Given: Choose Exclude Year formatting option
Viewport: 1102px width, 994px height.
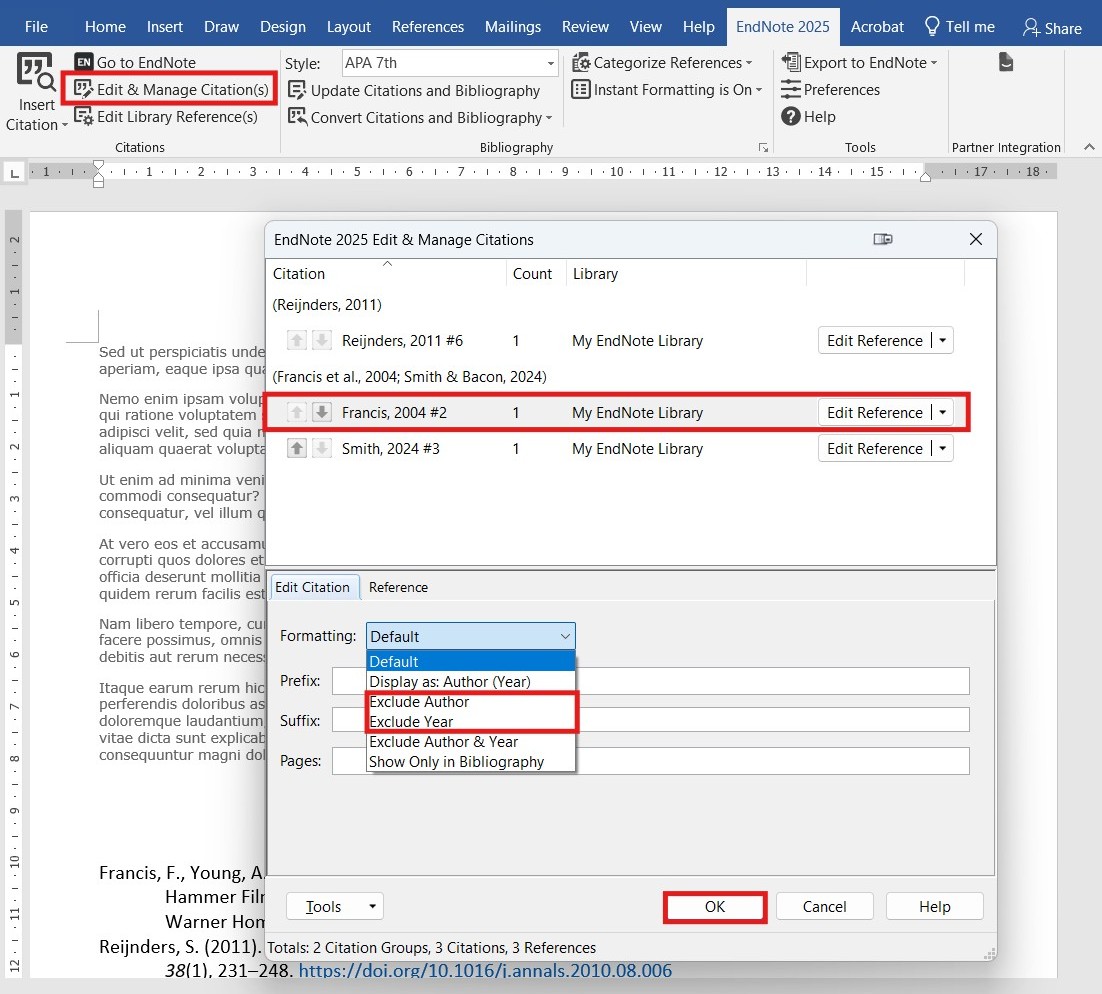Looking at the screenshot, I should (x=470, y=721).
